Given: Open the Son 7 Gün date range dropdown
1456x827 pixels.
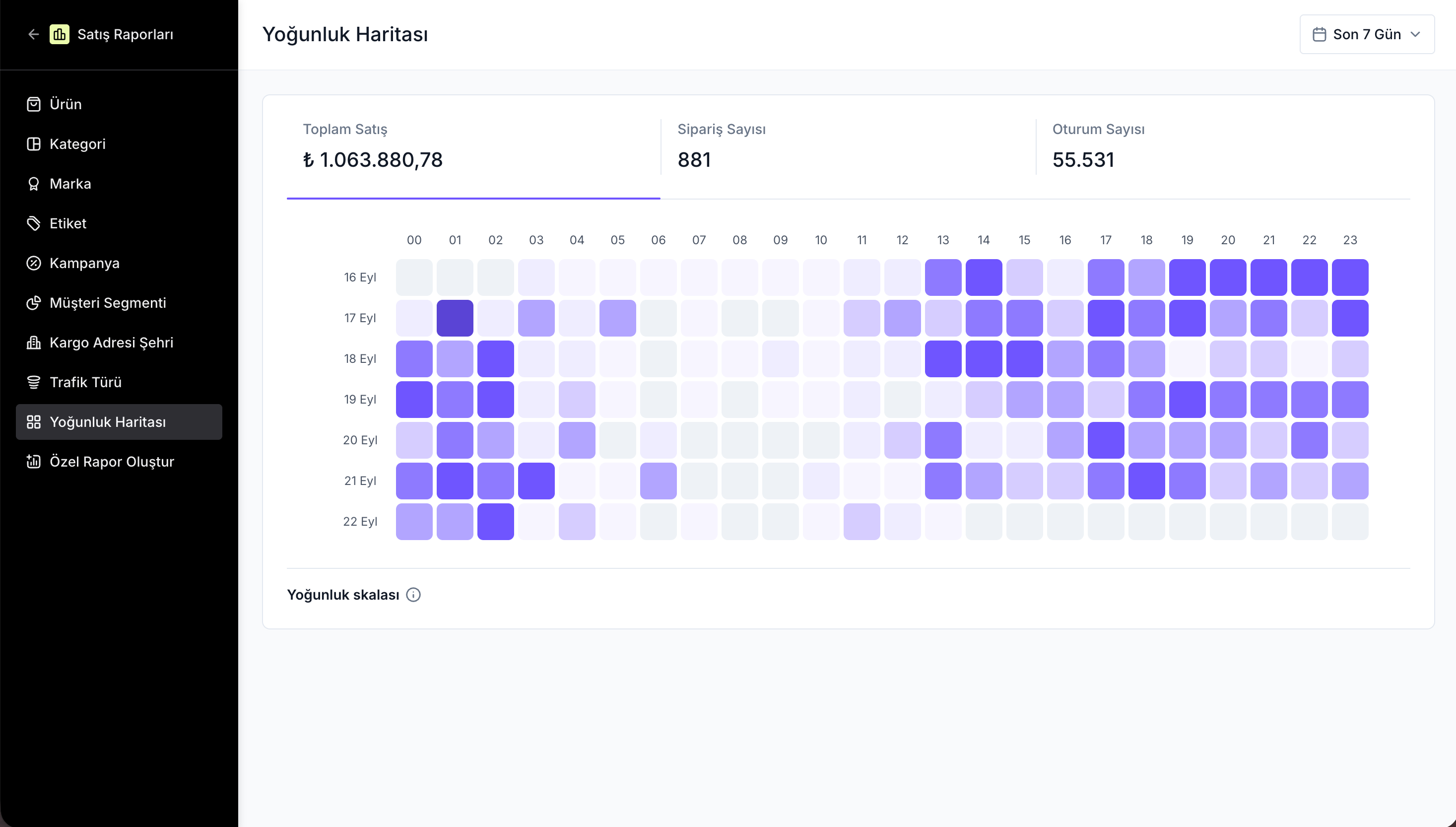Looking at the screenshot, I should click(x=1367, y=35).
